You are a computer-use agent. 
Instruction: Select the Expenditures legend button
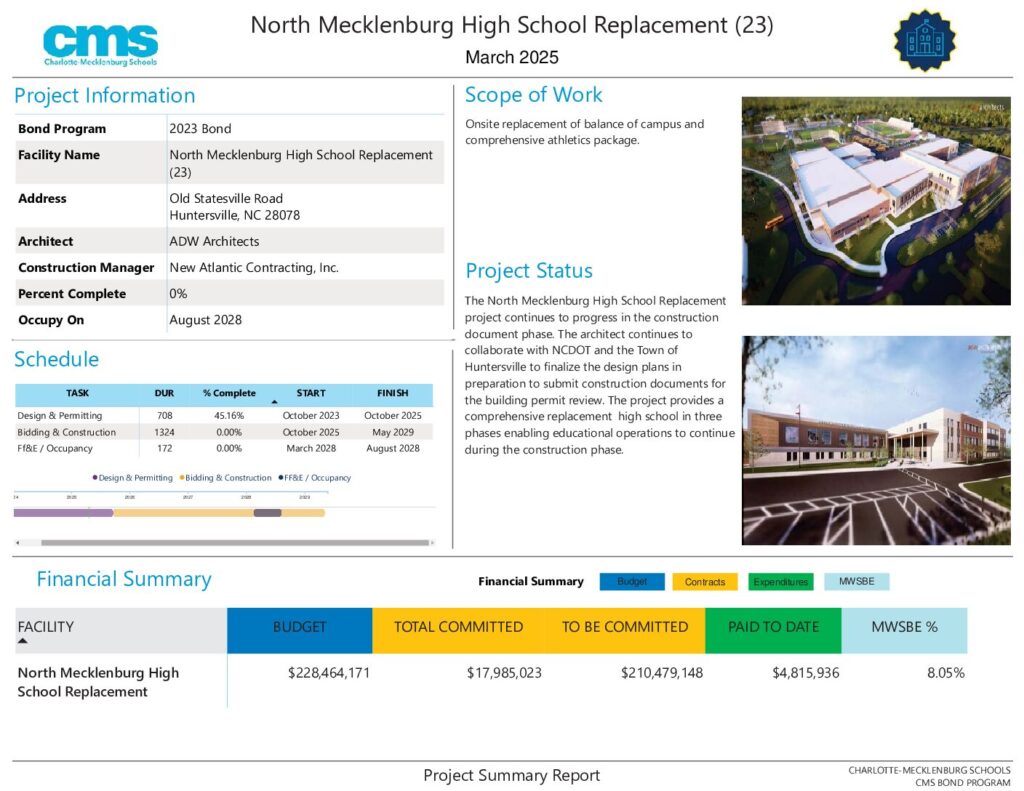(x=780, y=581)
